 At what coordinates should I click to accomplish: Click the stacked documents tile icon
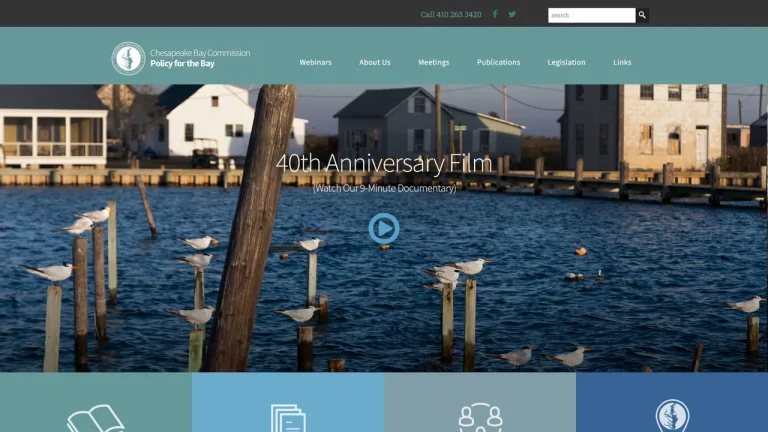click(x=288, y=418)
